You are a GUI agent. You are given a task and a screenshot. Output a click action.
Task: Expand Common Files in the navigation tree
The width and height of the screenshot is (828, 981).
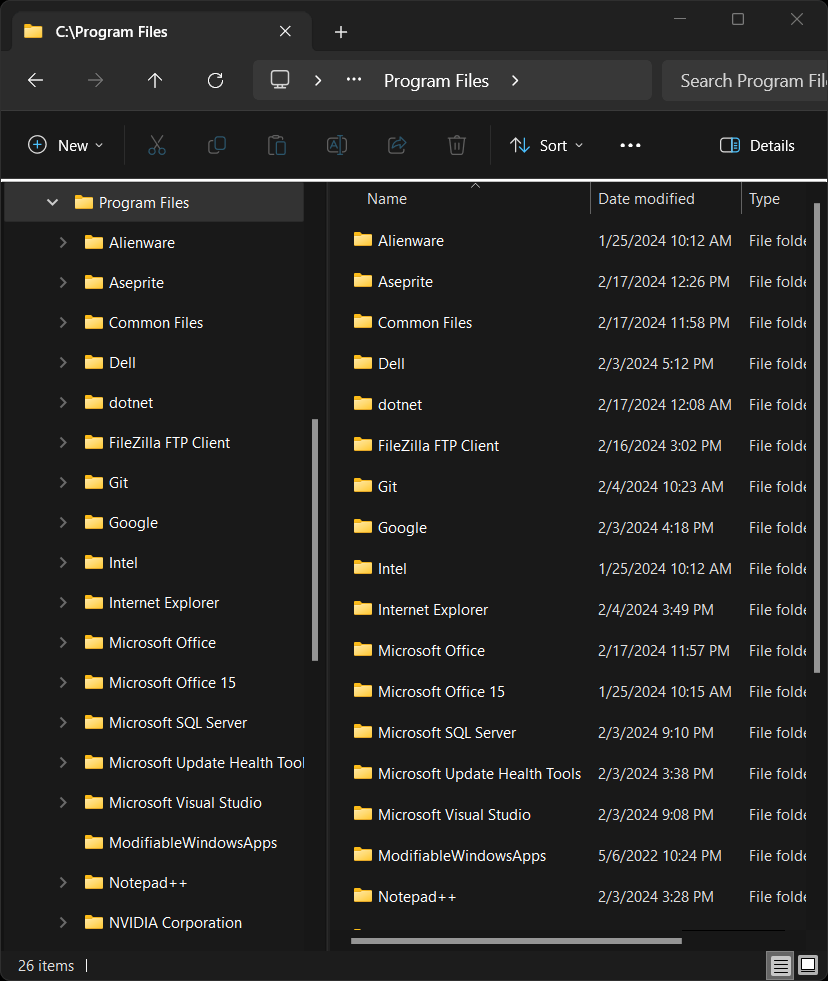[x=63, y=322]
